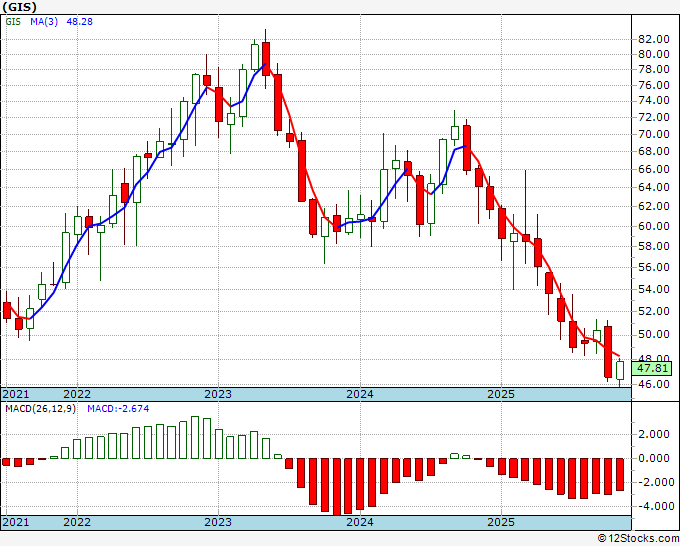Select the green GIS legend label

pyautogui.click(x=13, y=22)
